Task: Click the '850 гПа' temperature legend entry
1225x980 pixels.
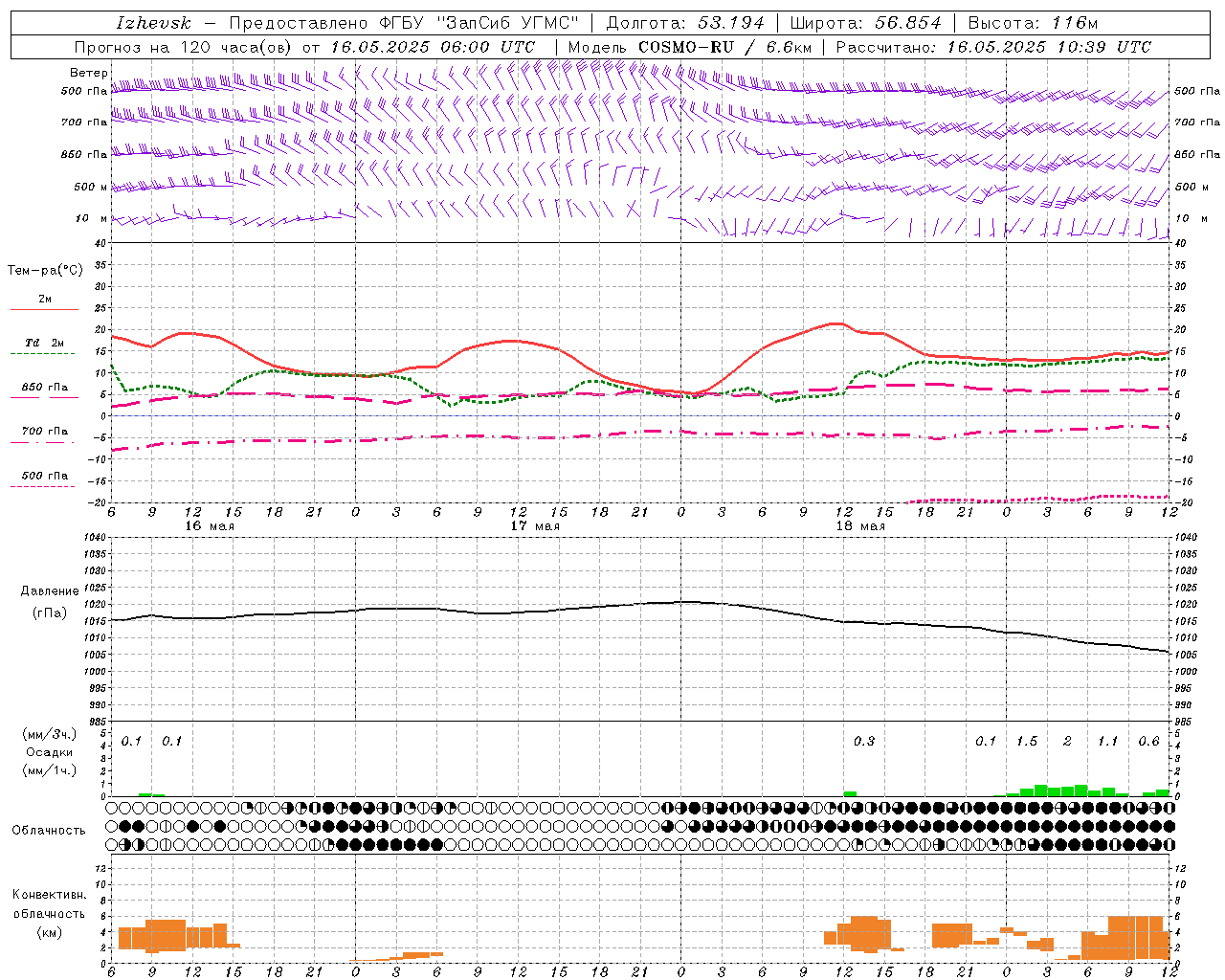Action: click(45, 388)
